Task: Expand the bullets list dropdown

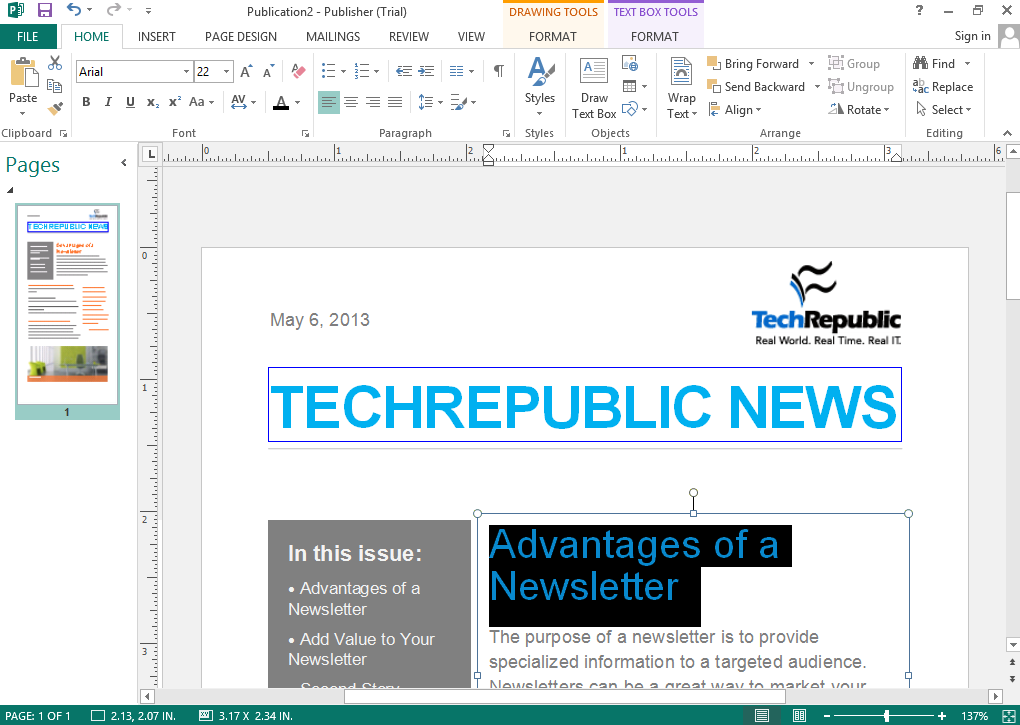Action: pos(343,72)
